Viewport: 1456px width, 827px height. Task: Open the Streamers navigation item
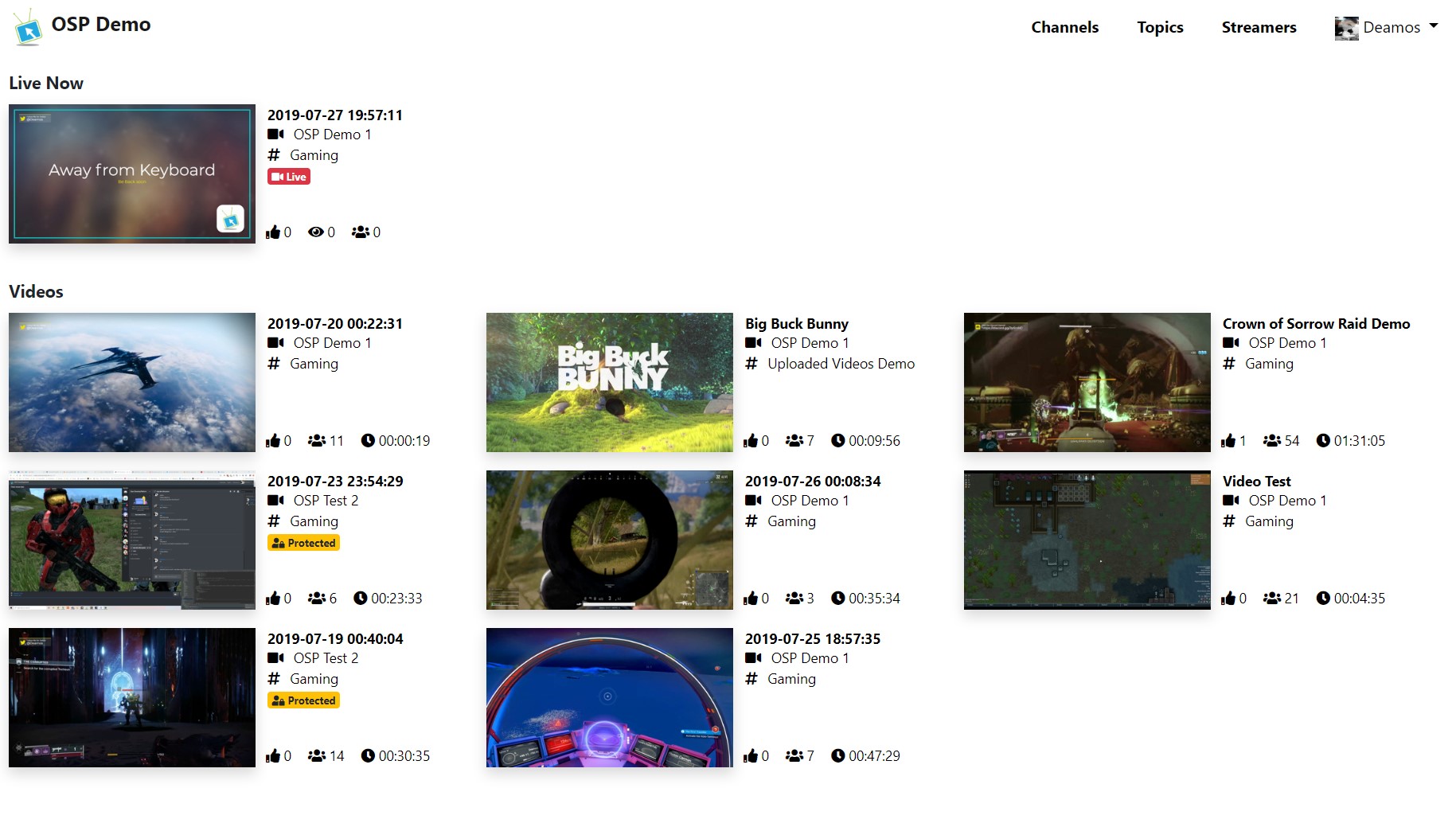[x=1259, y=27]
